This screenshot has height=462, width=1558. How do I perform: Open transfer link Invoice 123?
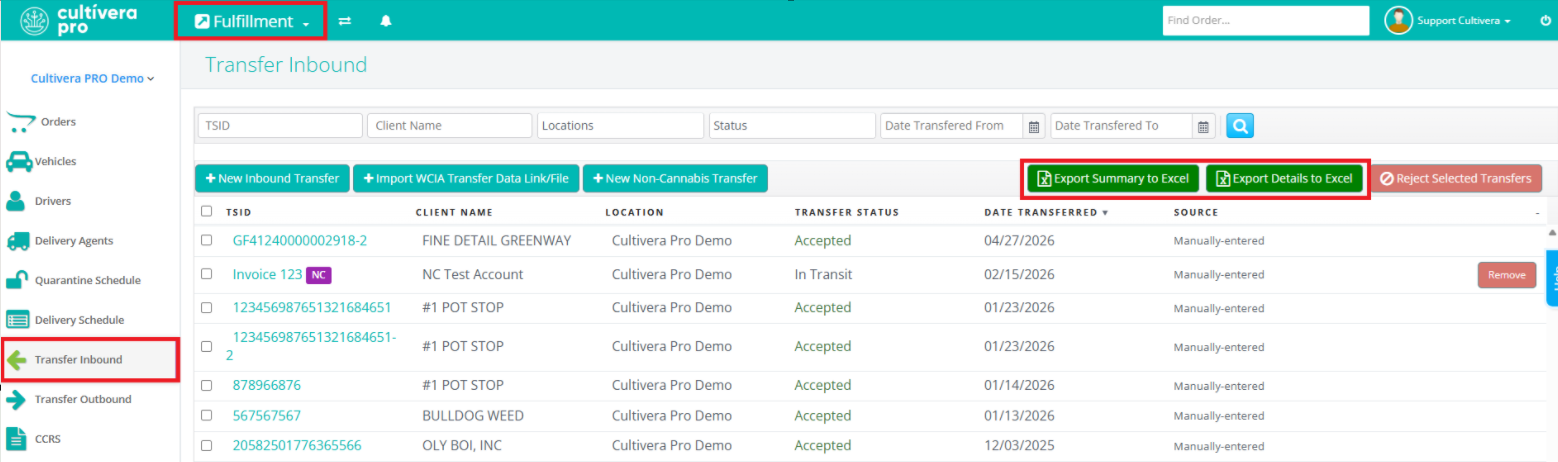267,274
